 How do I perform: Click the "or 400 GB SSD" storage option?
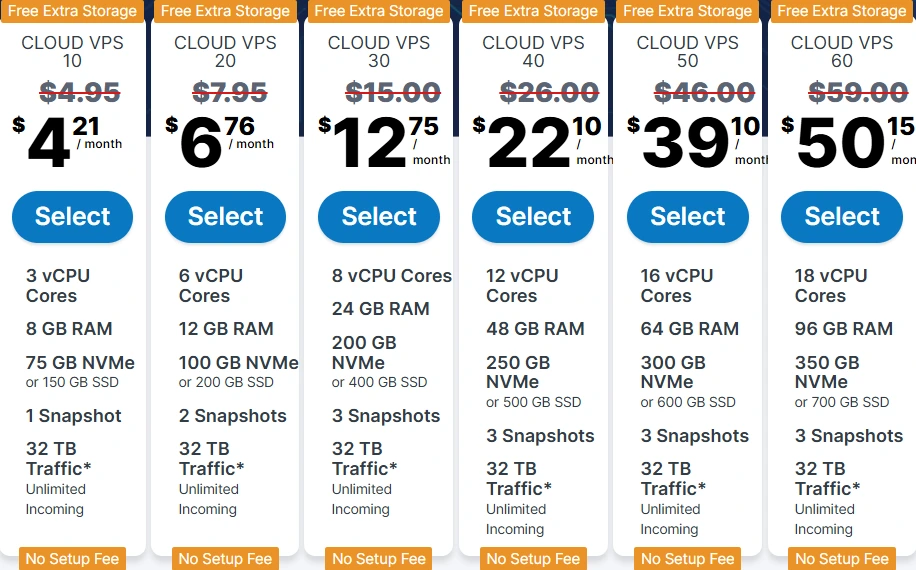(x=379, y=382)
